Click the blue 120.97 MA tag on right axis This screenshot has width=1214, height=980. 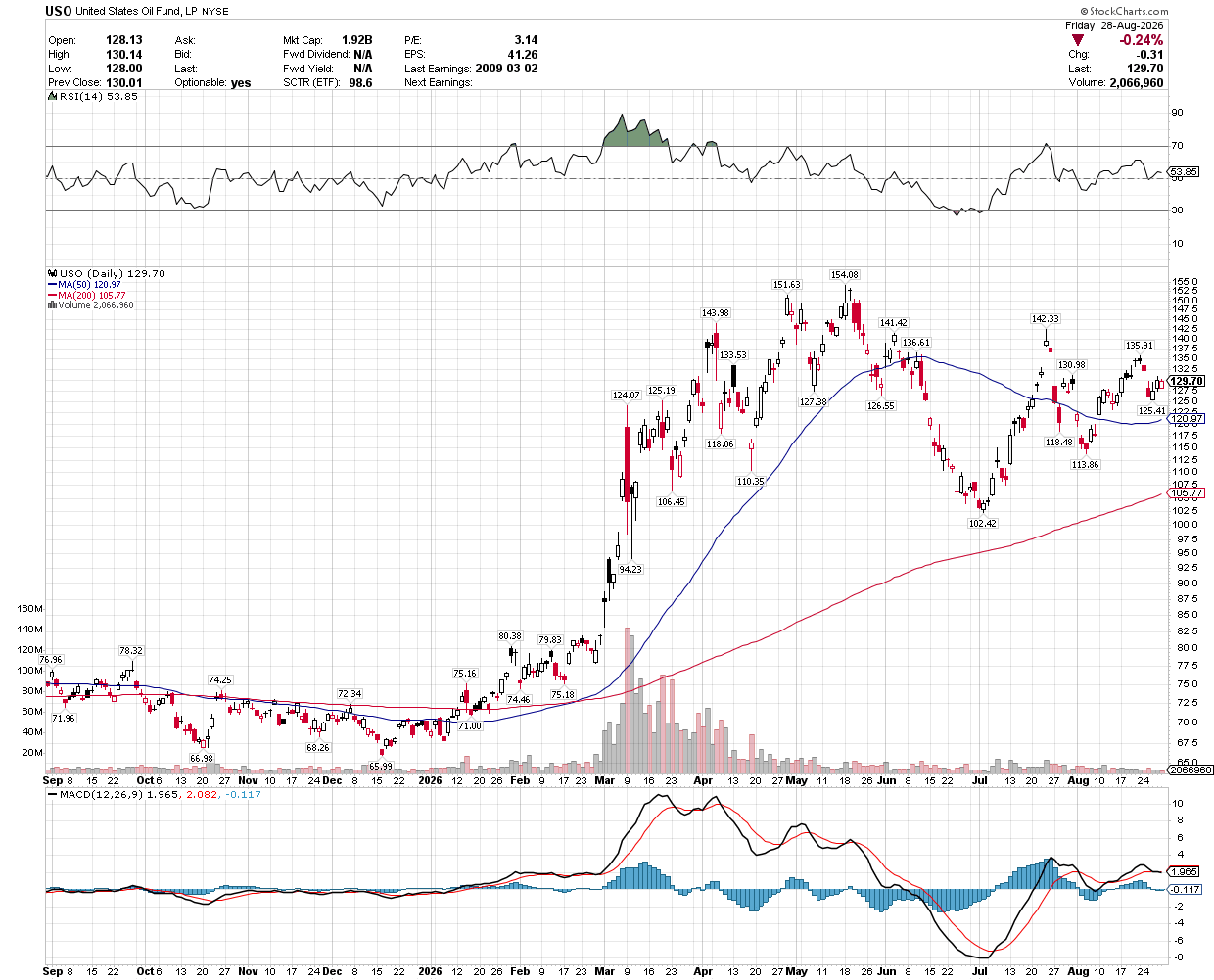1187,419
